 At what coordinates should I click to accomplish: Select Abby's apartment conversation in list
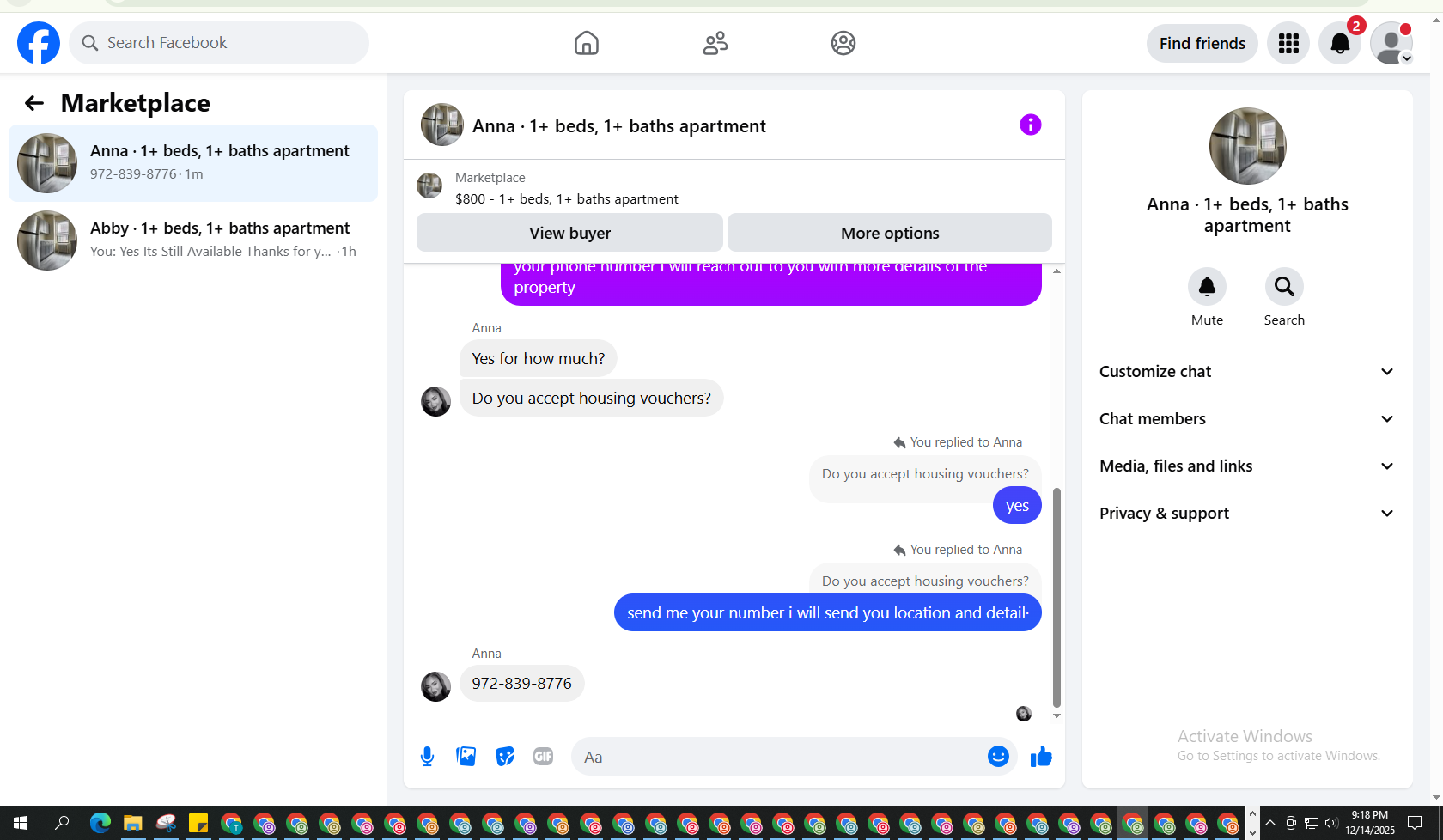193,240
